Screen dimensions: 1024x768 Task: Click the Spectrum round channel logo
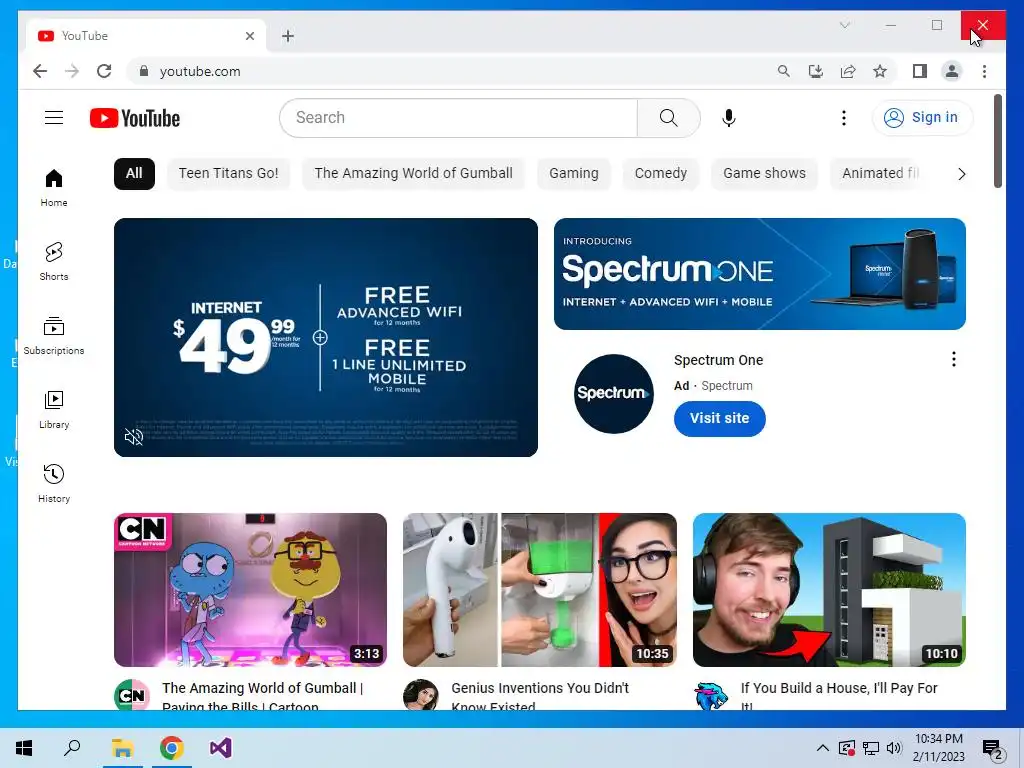(613, 394)
